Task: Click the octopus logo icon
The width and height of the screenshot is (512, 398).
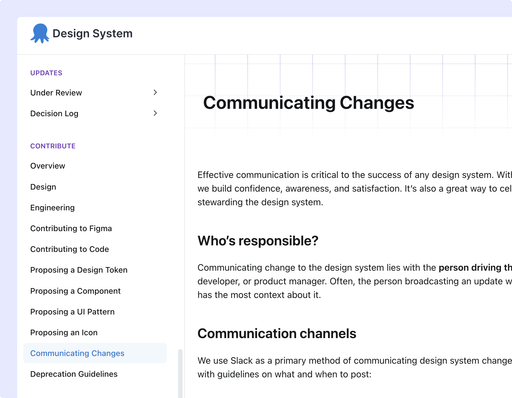Action: pos(40,33)
